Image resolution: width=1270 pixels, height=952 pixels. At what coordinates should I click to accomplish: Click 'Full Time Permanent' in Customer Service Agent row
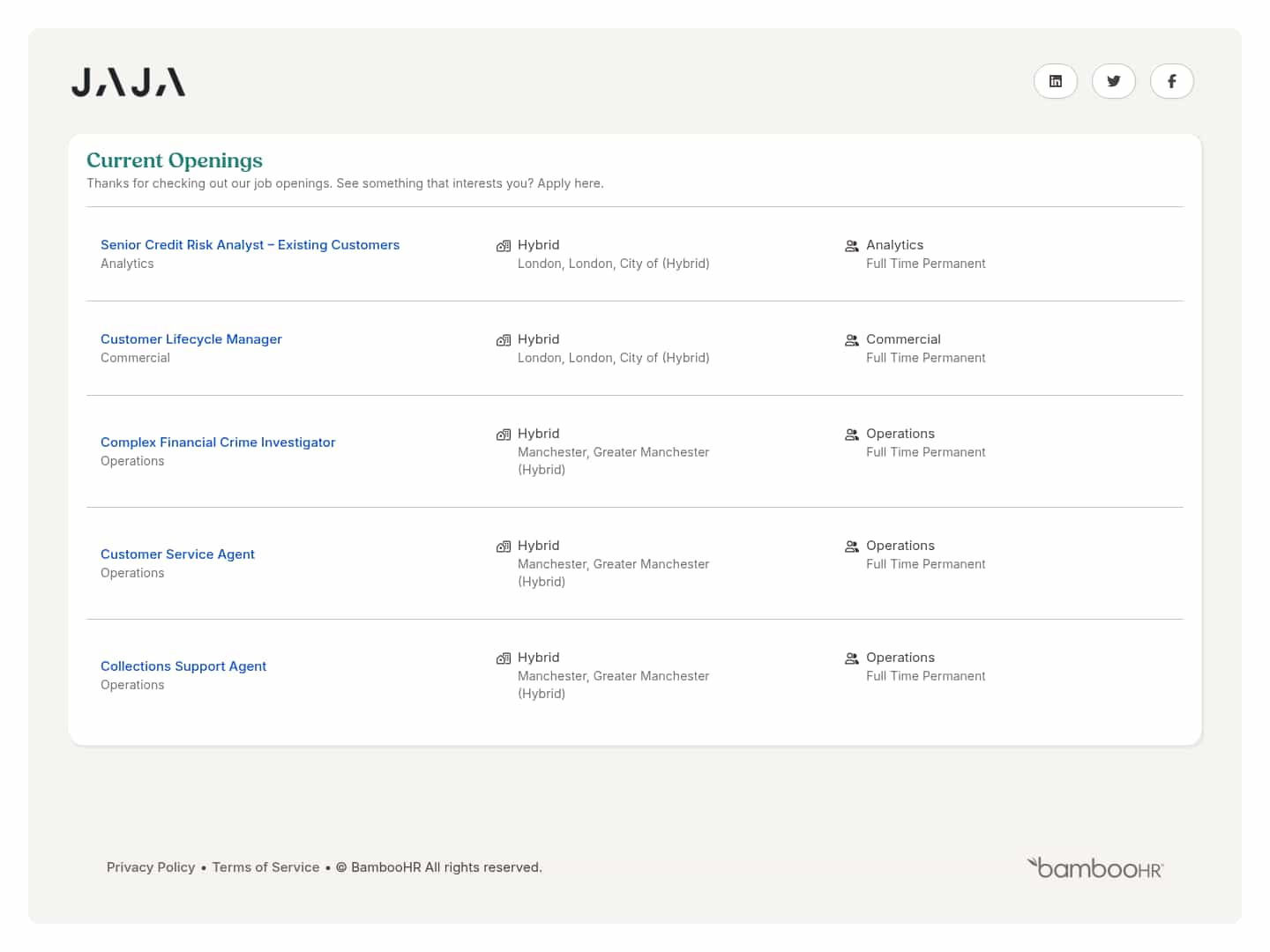click(x=926, y=564)
